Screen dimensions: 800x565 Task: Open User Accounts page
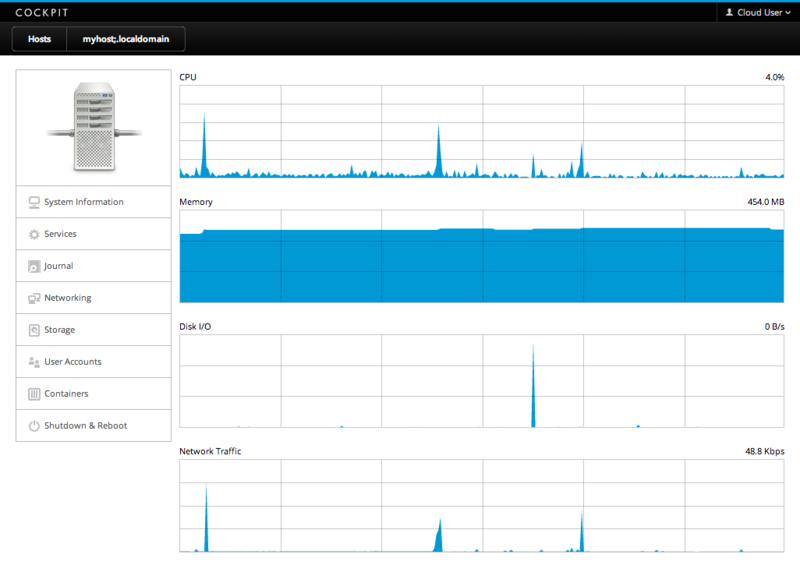click(93, 362)
